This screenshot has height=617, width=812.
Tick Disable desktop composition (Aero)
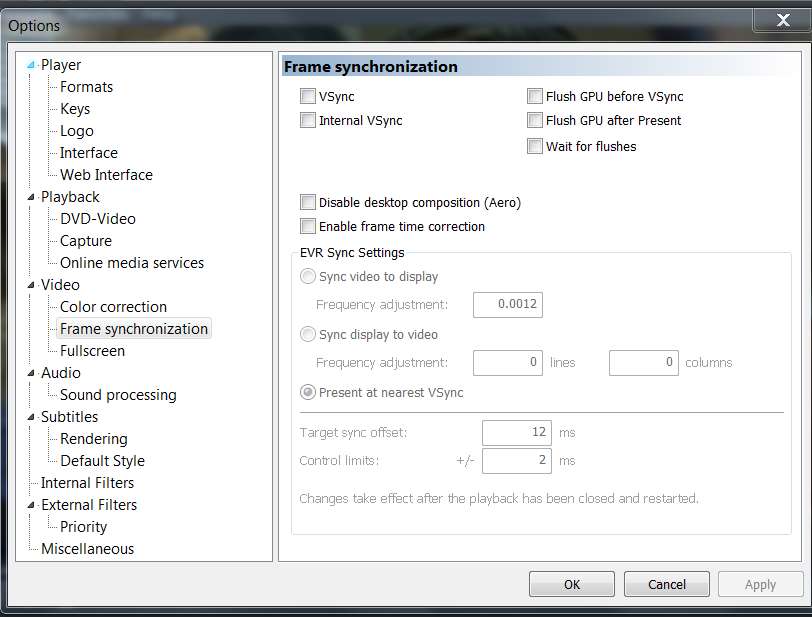[x=308, y=202]
